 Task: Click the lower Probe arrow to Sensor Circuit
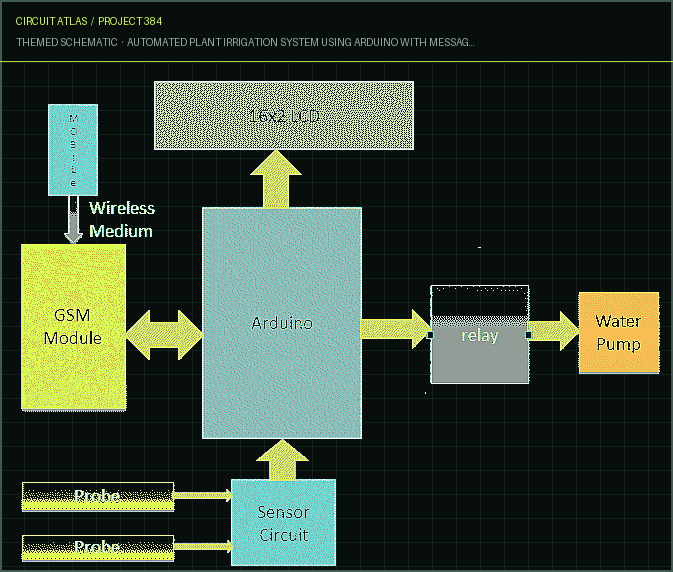pos(204,546)
